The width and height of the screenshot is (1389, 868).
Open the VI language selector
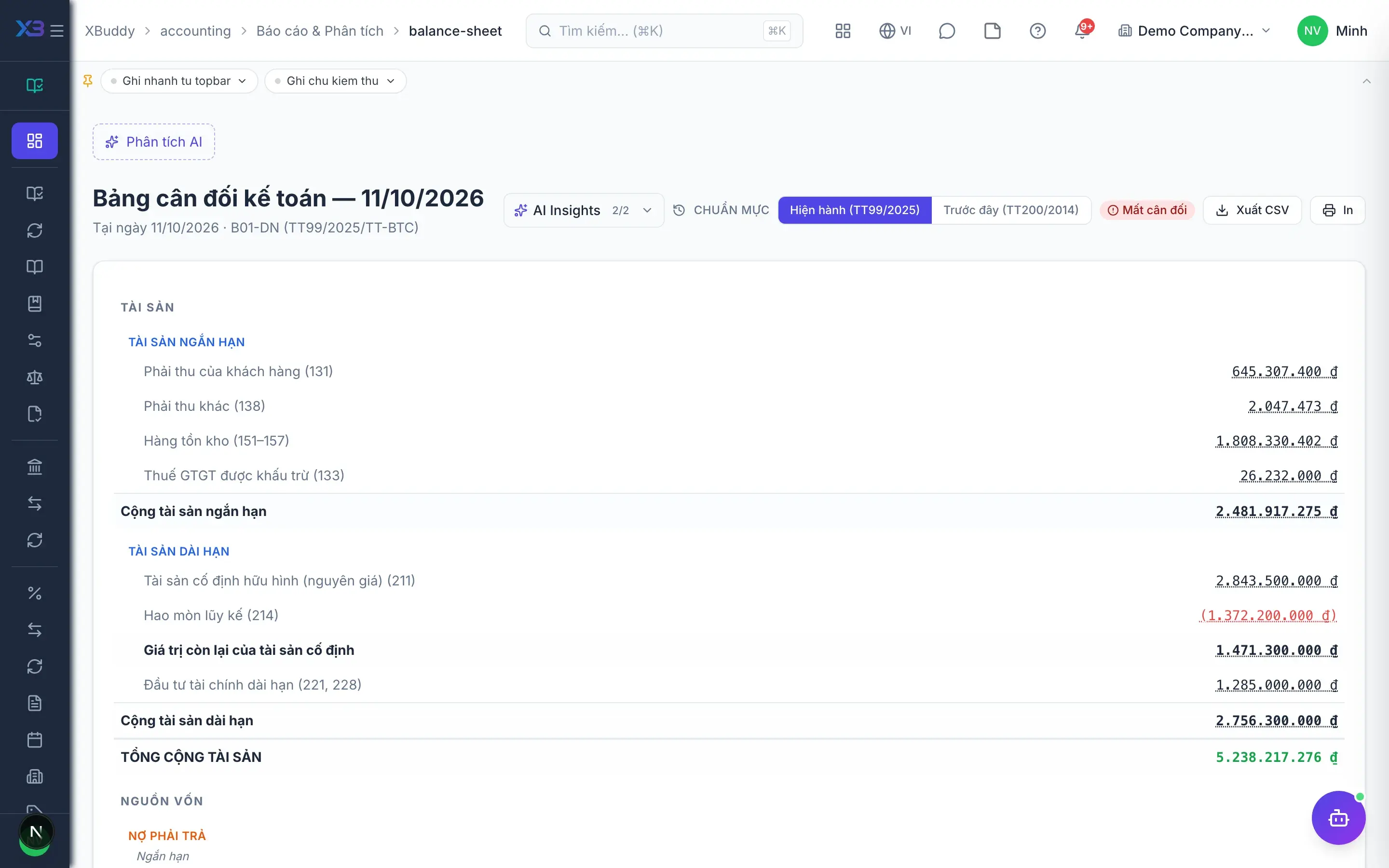pos(895,30)
